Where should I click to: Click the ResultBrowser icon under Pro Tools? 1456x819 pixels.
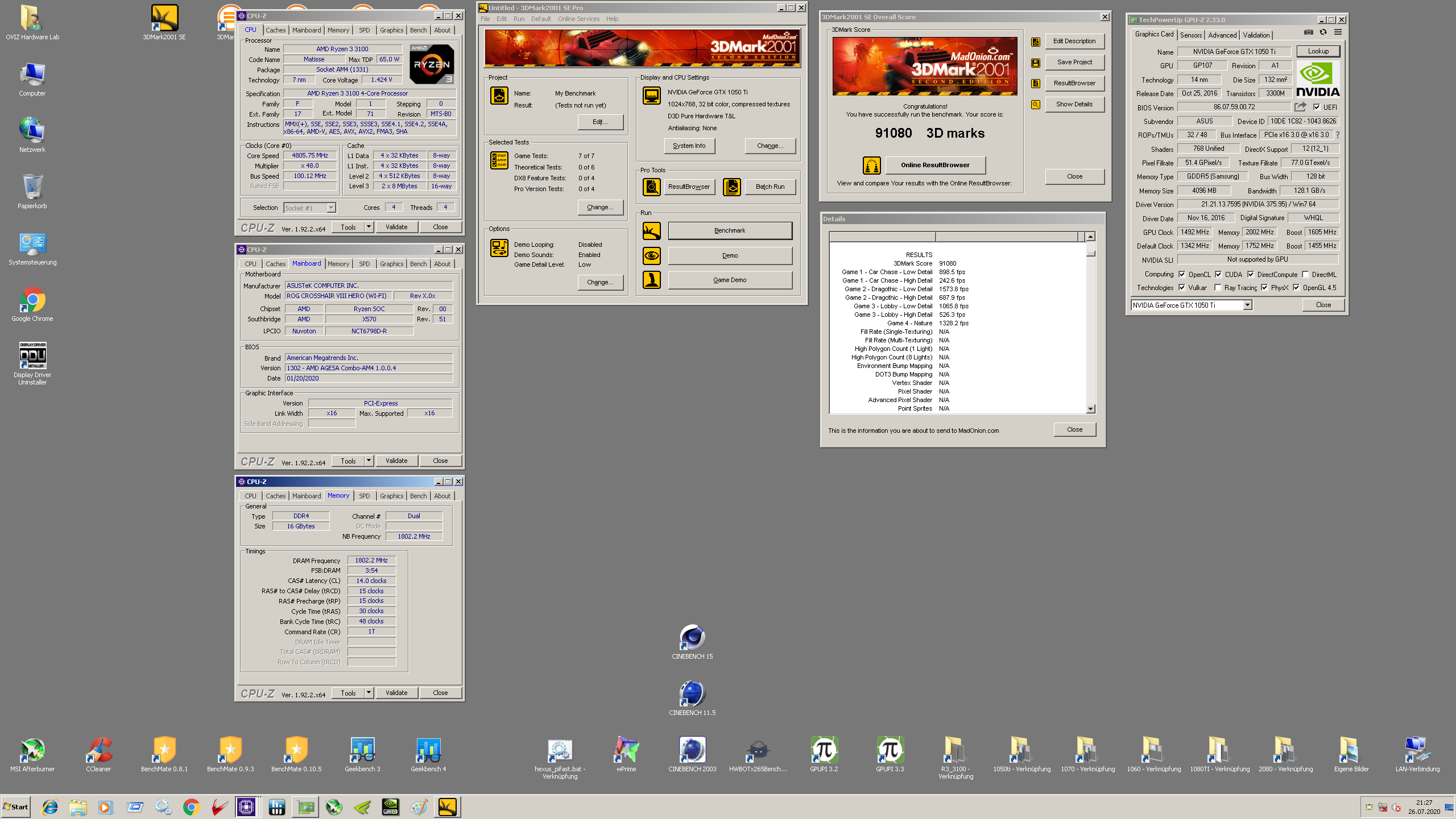[652, 187]
